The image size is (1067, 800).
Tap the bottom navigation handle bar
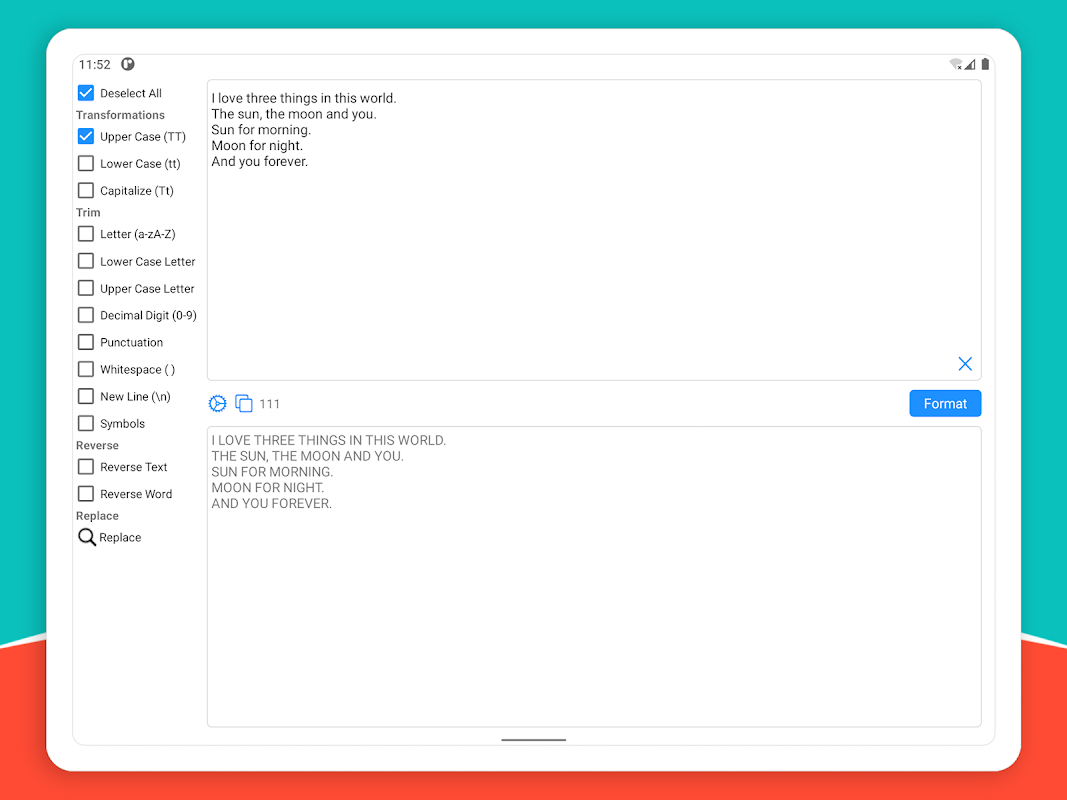coord(534,739)
